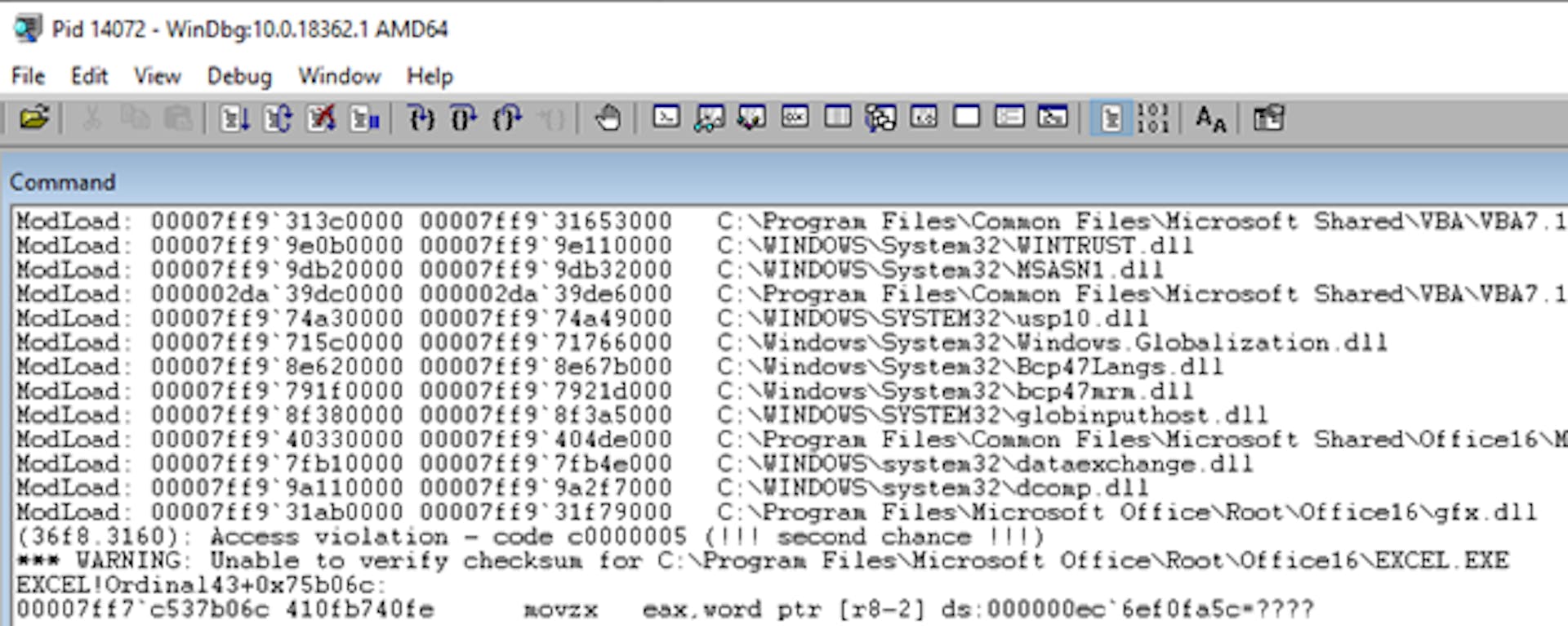The width and height of the screenshot is (1568, 626).
Task: Click the Font (AA) toolbar icon
Action: click(x=1210, y=119)
